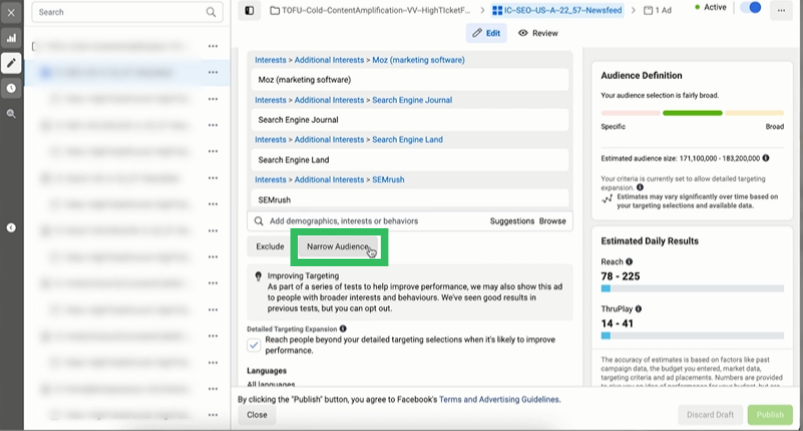Open the more options ellipsis in top bar
Viewport: 803px width, 431px height.
click(781, 10)
